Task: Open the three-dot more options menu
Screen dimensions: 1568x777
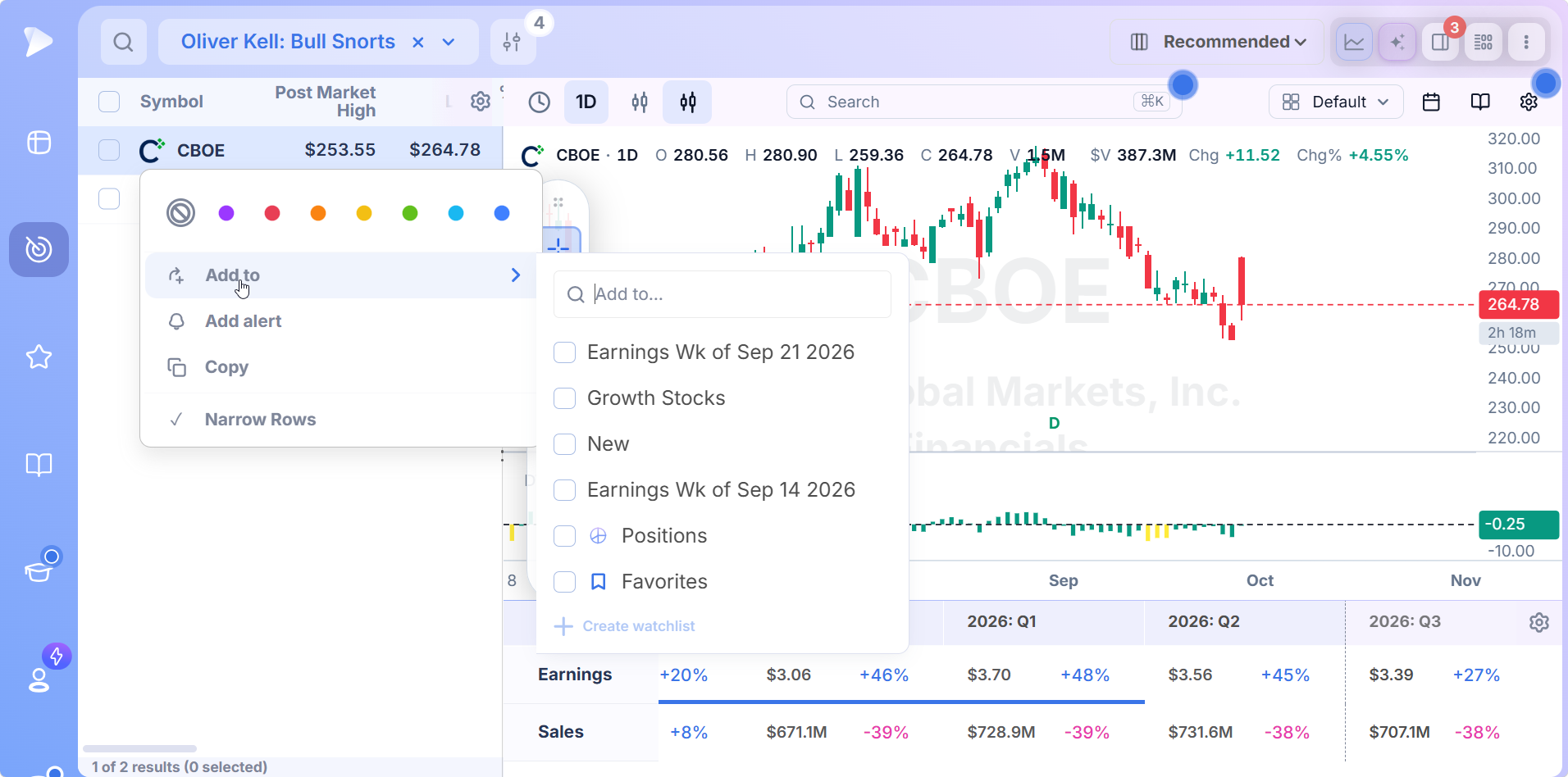Action: click(1526, 42)
